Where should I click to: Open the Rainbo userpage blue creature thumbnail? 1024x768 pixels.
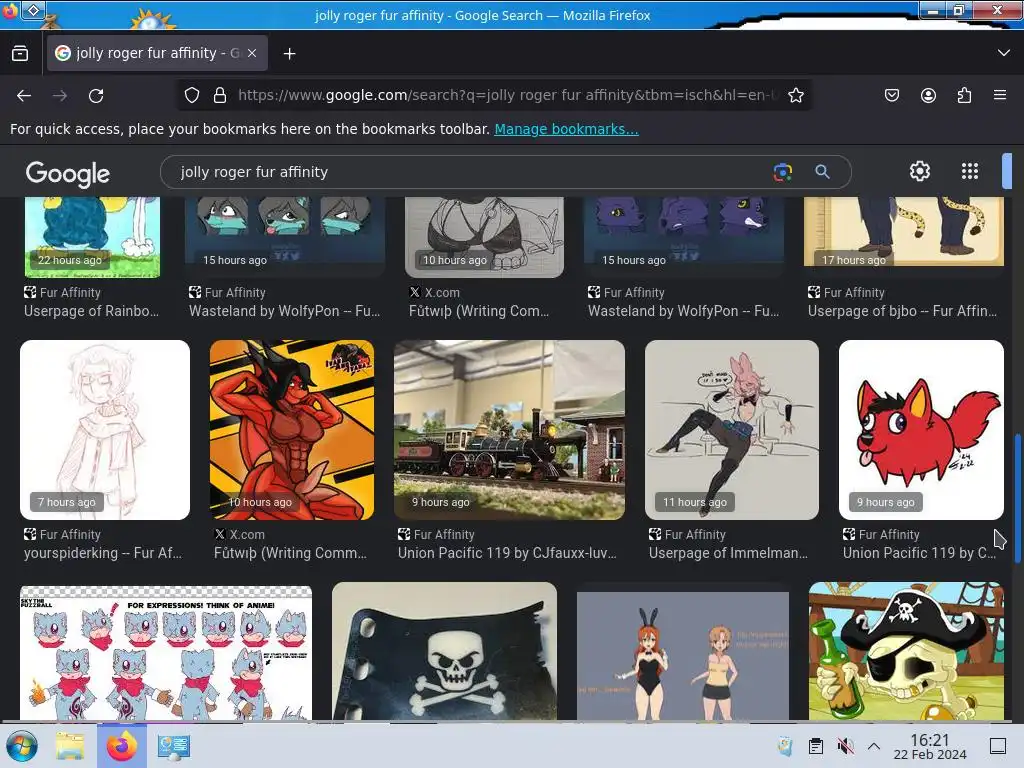click(92, 236)
